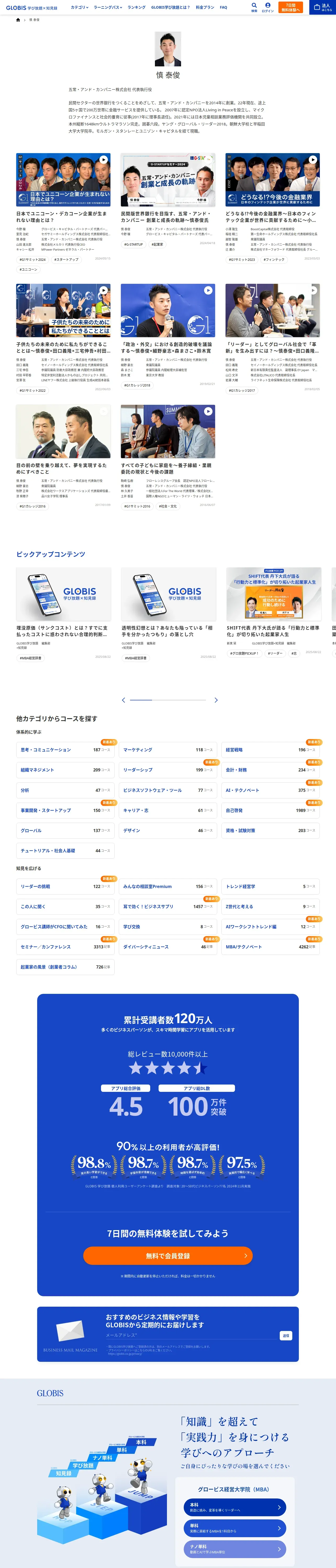Open リーダーシップ category
Viewport: 336px width, 1568px height.
[168, 770]
